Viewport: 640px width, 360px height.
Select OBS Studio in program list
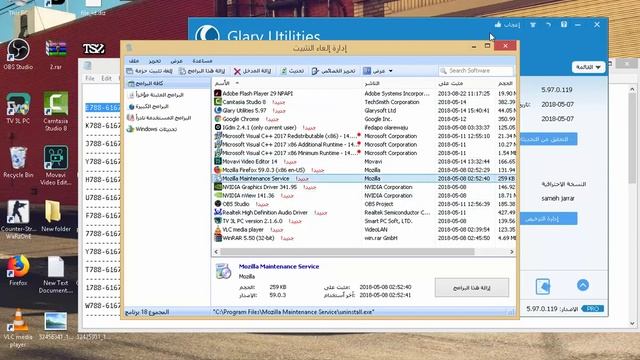coord(364,204)
